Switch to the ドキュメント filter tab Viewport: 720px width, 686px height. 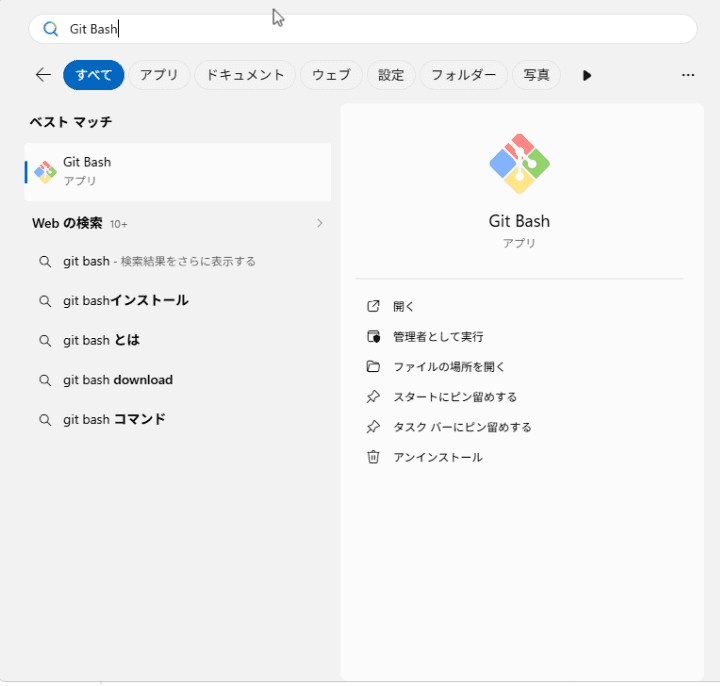click(x=245, y=75)
